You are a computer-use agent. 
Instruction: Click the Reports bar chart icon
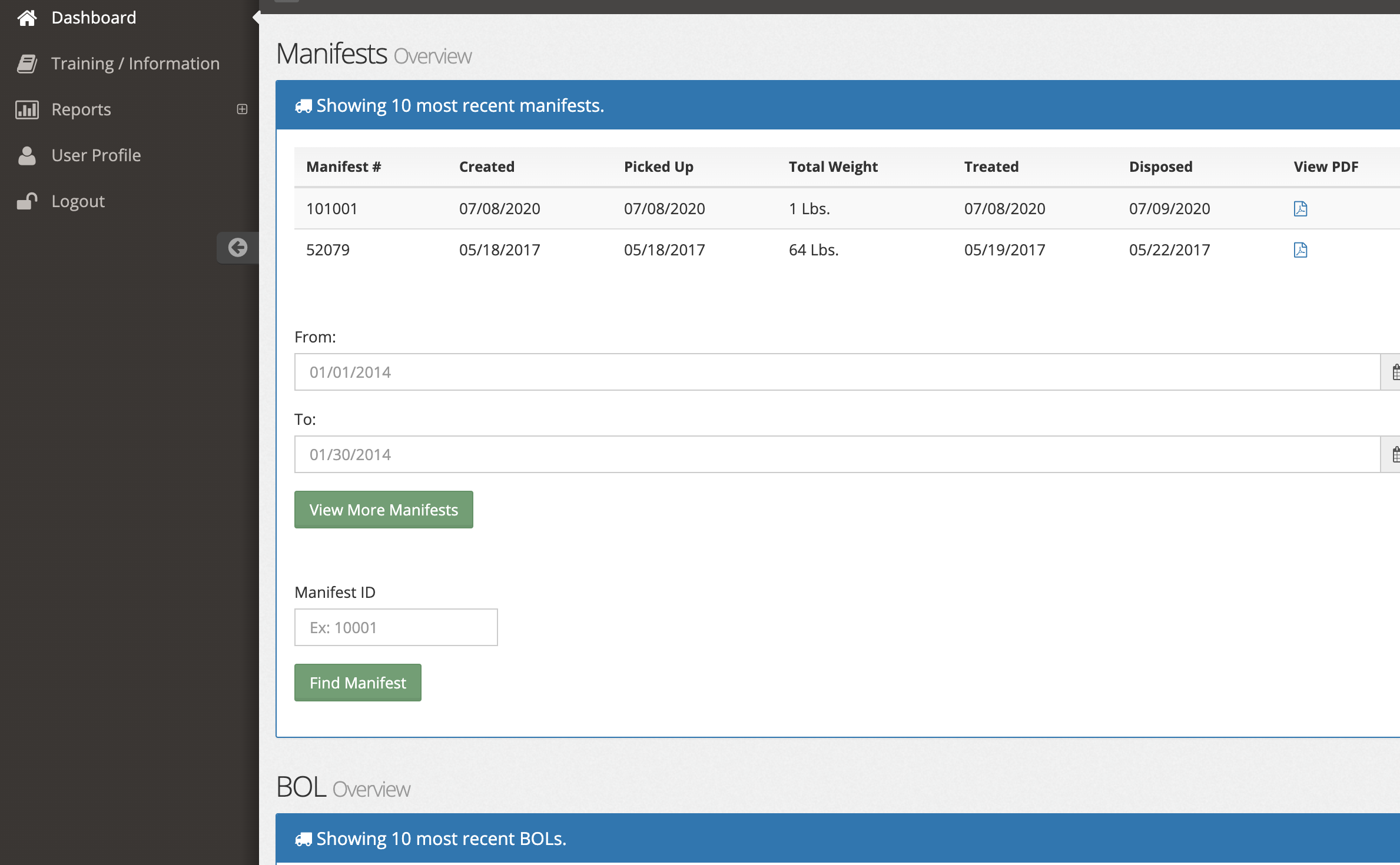(x=27, y=109)
